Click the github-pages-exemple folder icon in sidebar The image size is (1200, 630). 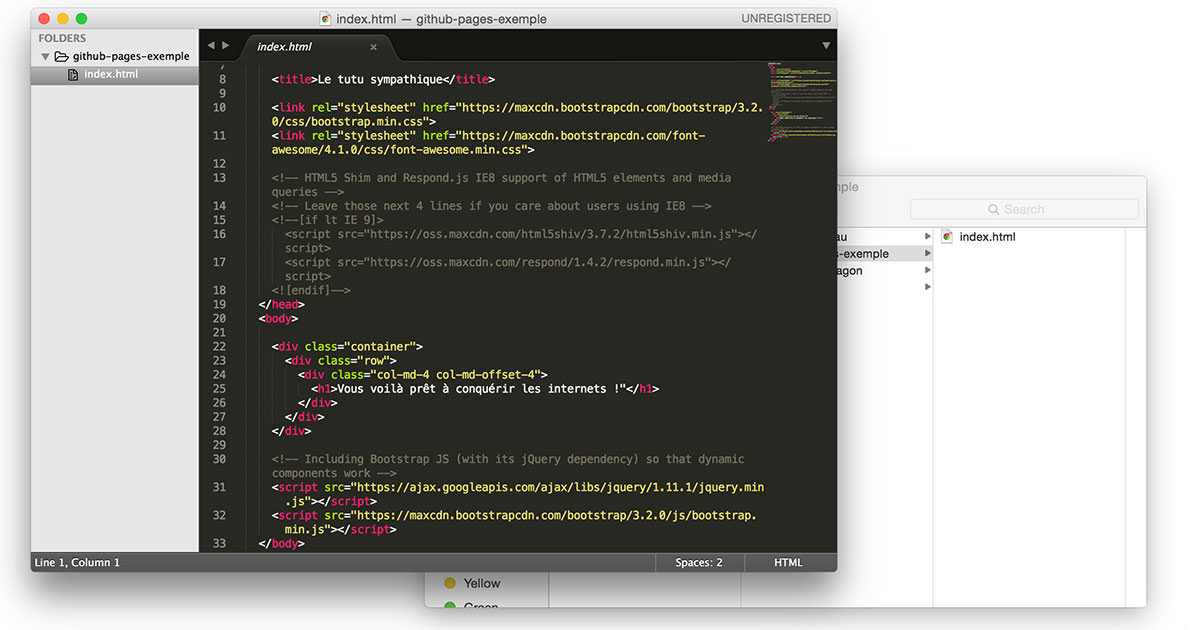pos(61,56)
